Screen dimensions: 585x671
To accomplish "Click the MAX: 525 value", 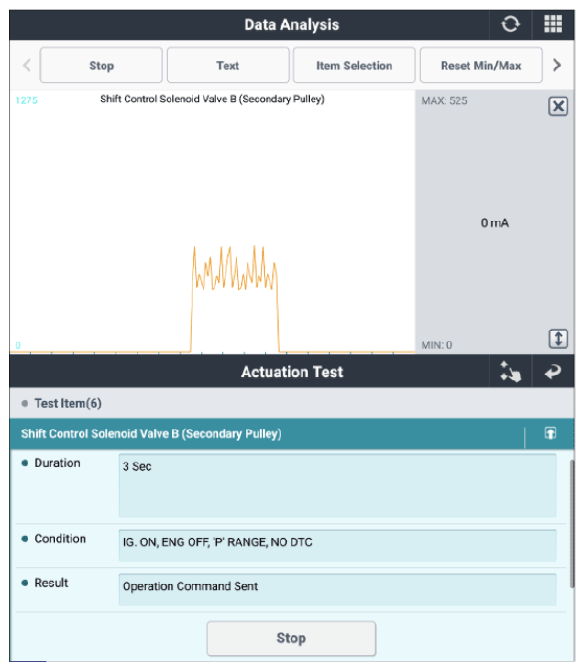I will tap(444, 101).
